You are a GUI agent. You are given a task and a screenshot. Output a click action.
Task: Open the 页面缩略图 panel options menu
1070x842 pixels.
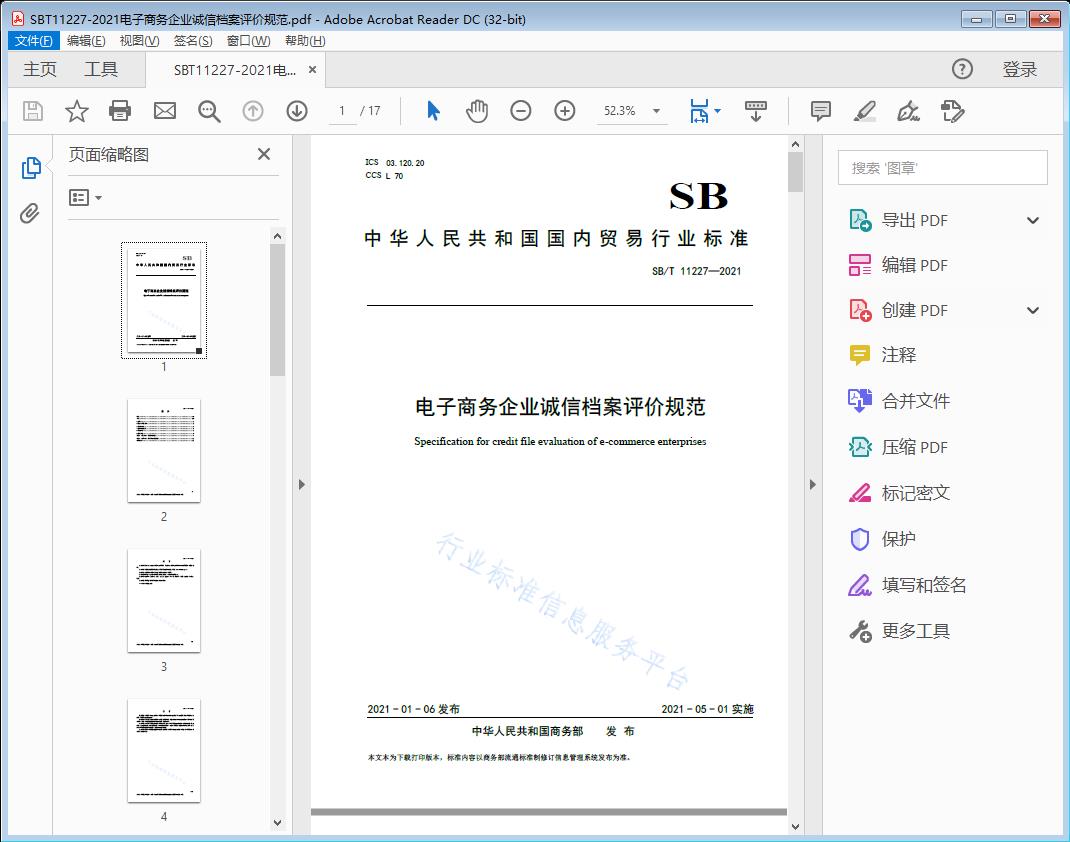83,197
